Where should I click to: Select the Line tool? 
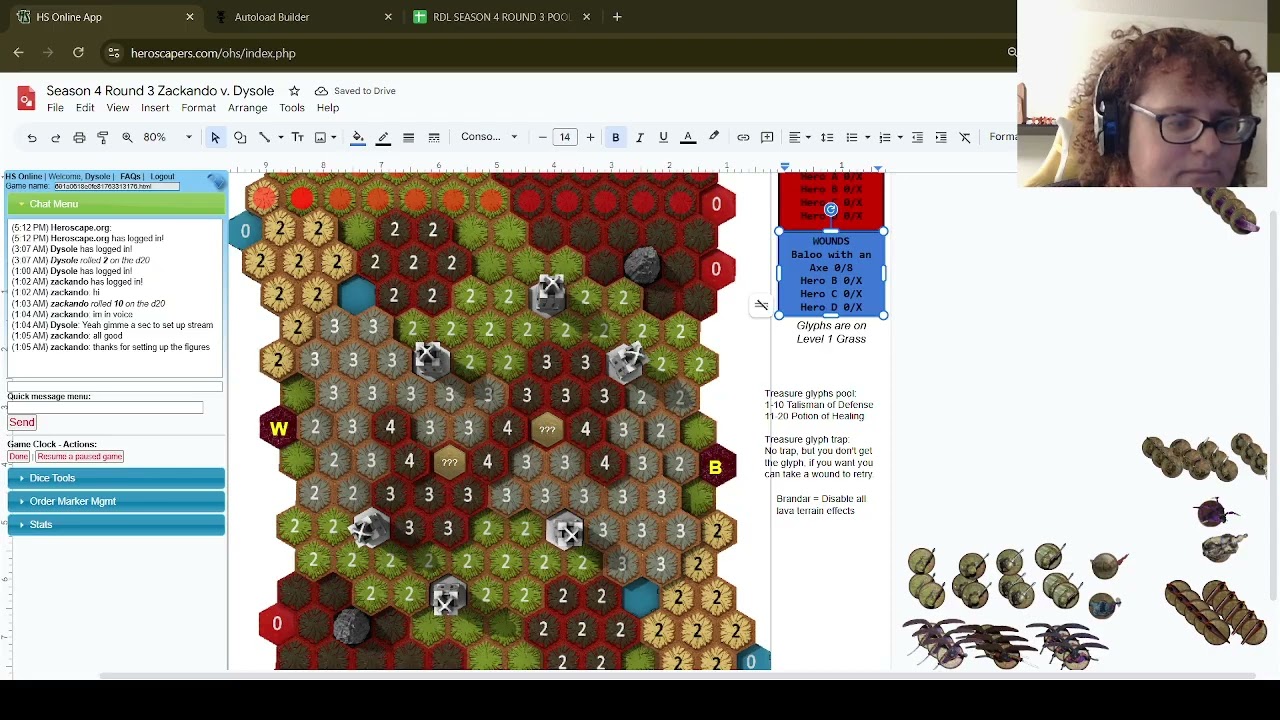pos(264,137)
